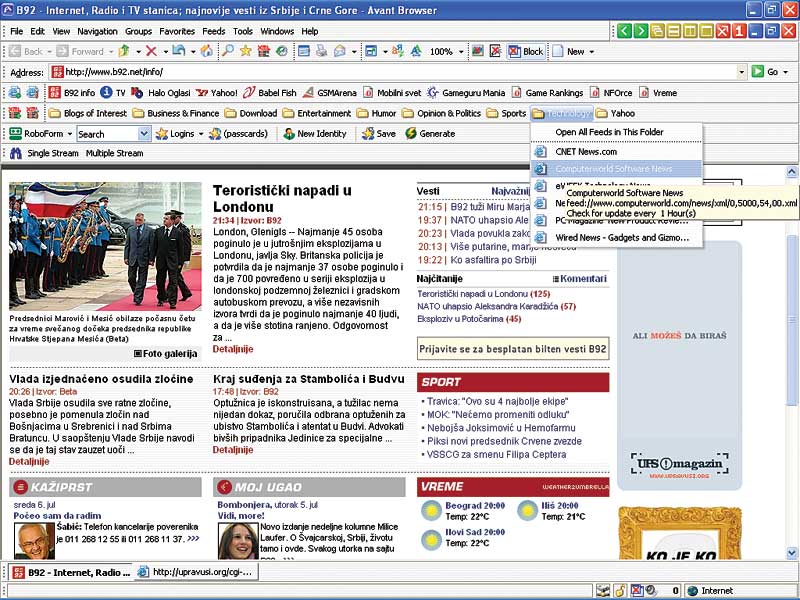
Task: Select Single Stream option
Action: coord(53,153)
